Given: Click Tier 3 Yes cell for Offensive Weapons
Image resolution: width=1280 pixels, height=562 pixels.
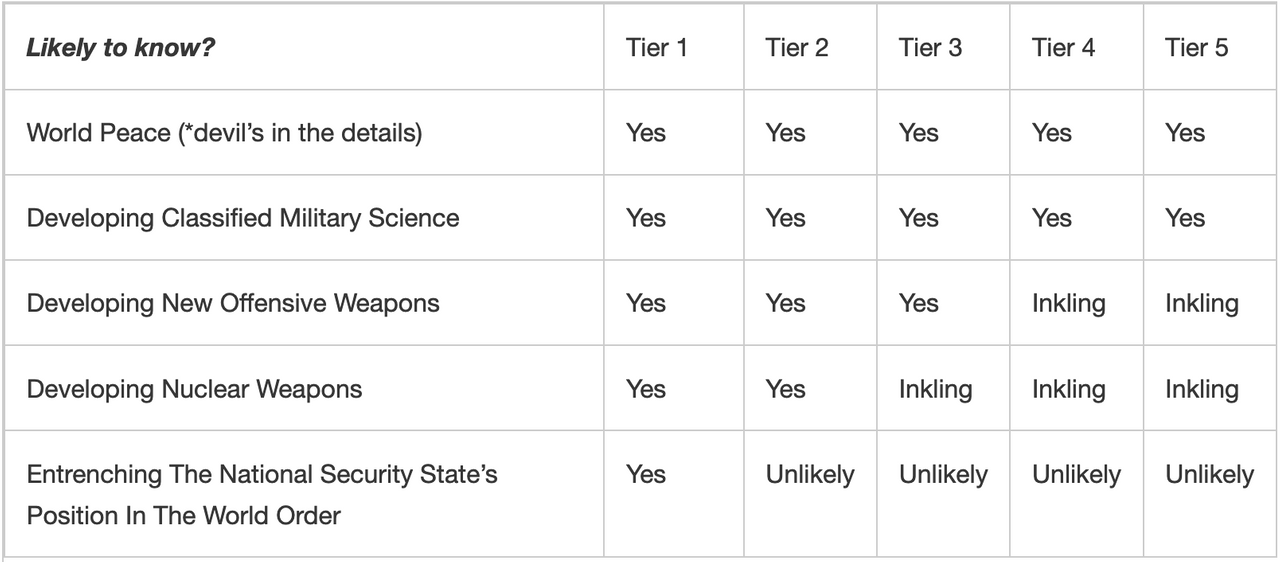Looking at the screenshot, I should 919,303.
